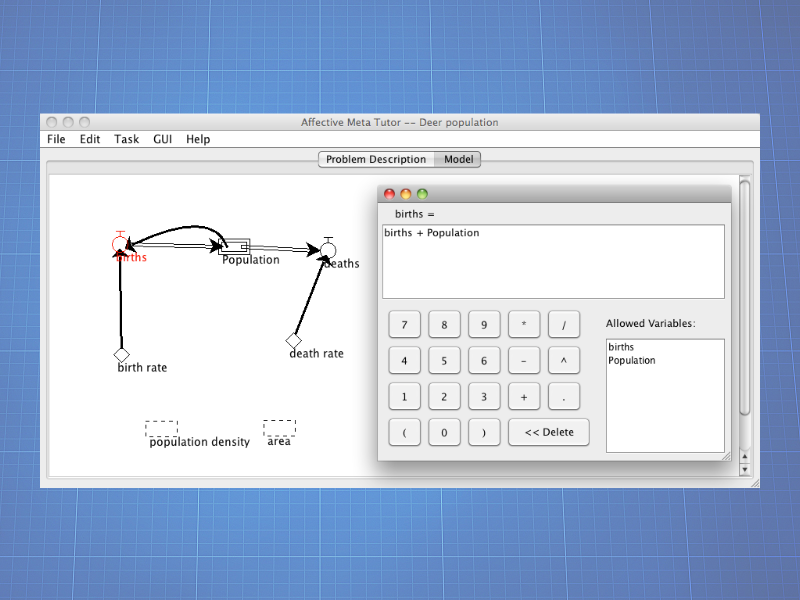
Task: Click the model canvas scrollbar down arrow
Action: [x=745, y=470]
